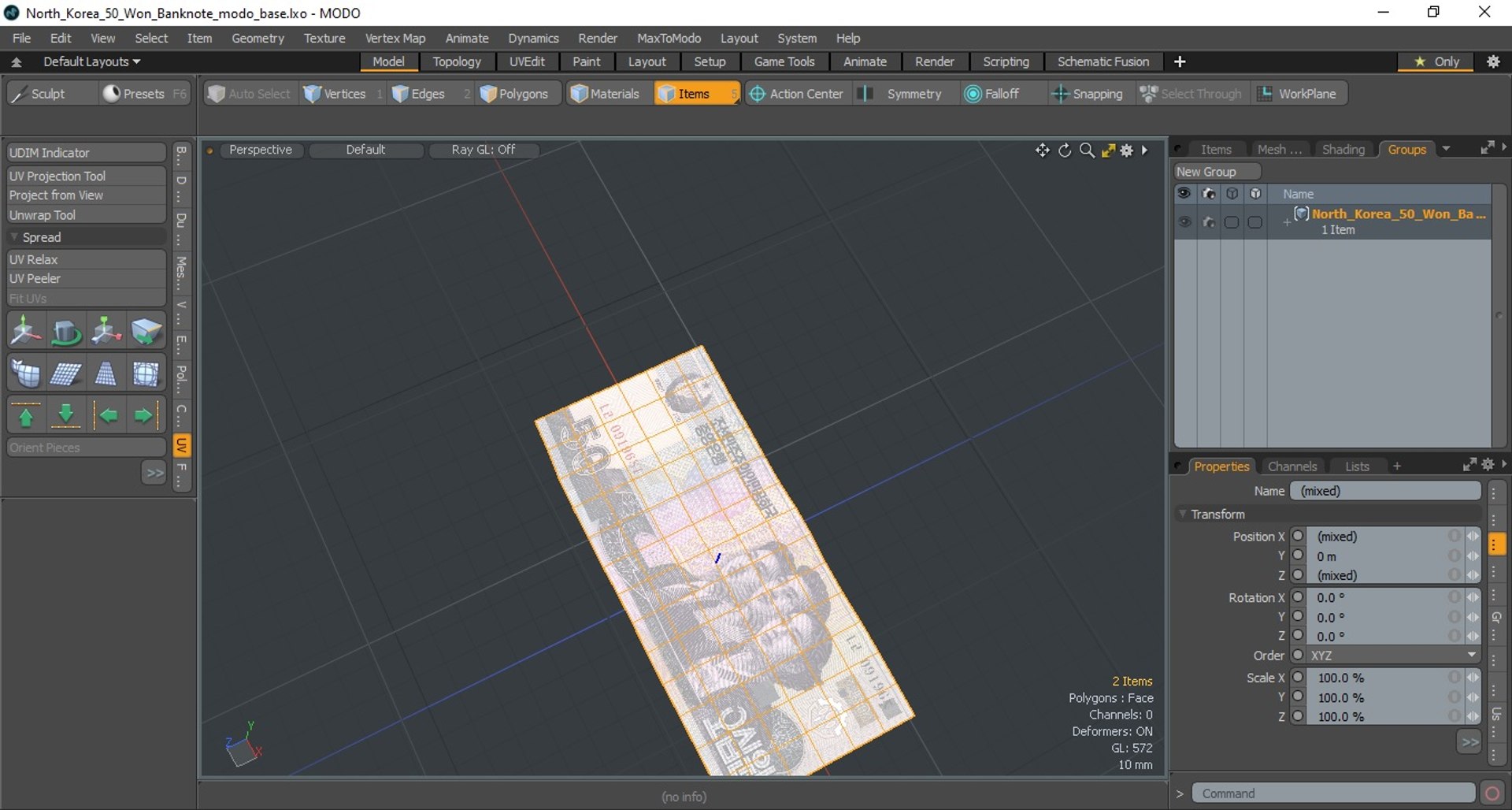
Task: Open Properties panel gear options
Action: [1488, 465]
